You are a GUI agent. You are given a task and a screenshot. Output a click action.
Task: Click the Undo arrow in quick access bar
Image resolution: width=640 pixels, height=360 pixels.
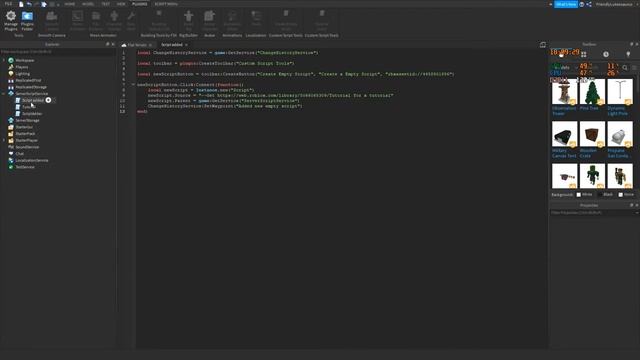29,4
